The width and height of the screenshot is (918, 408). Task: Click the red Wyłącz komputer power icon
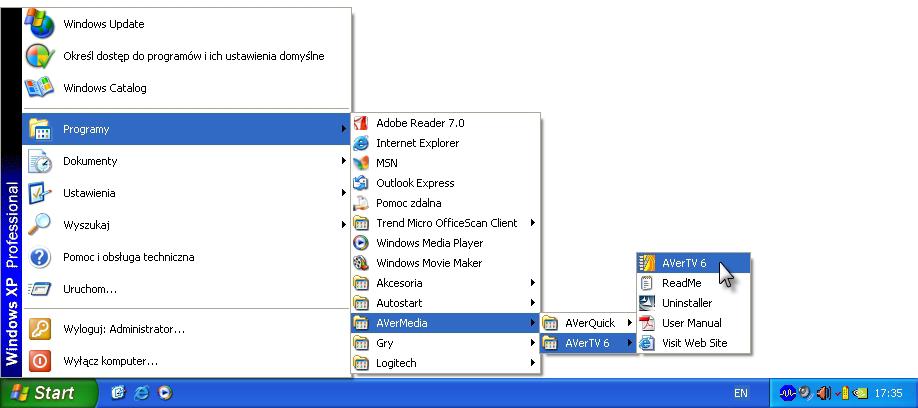40,361
